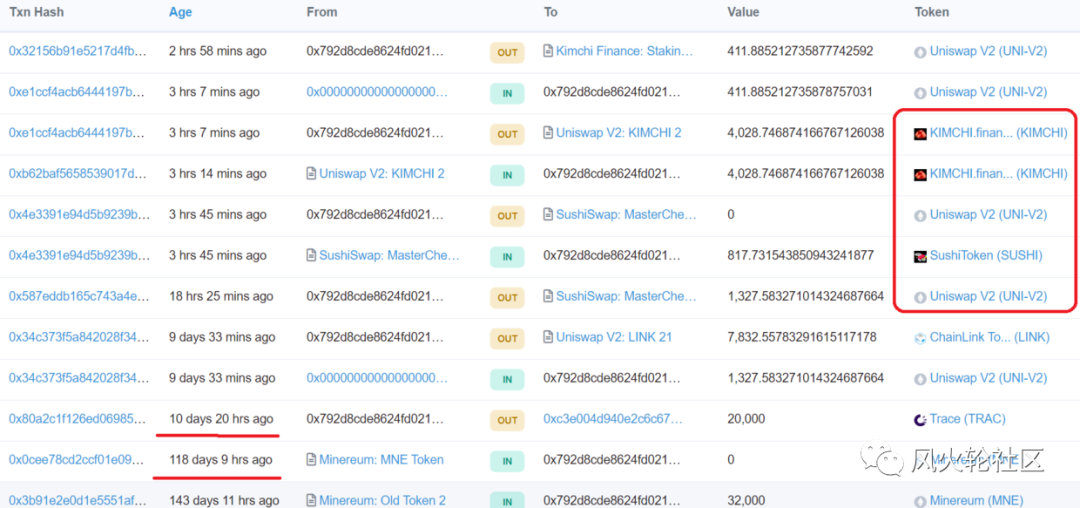Click contract icon before Uniswap V2: KIMCHI 2 in From column
Image resolution: width=1080 pixels, height=508 pixels.
click(x=311, y=173)
